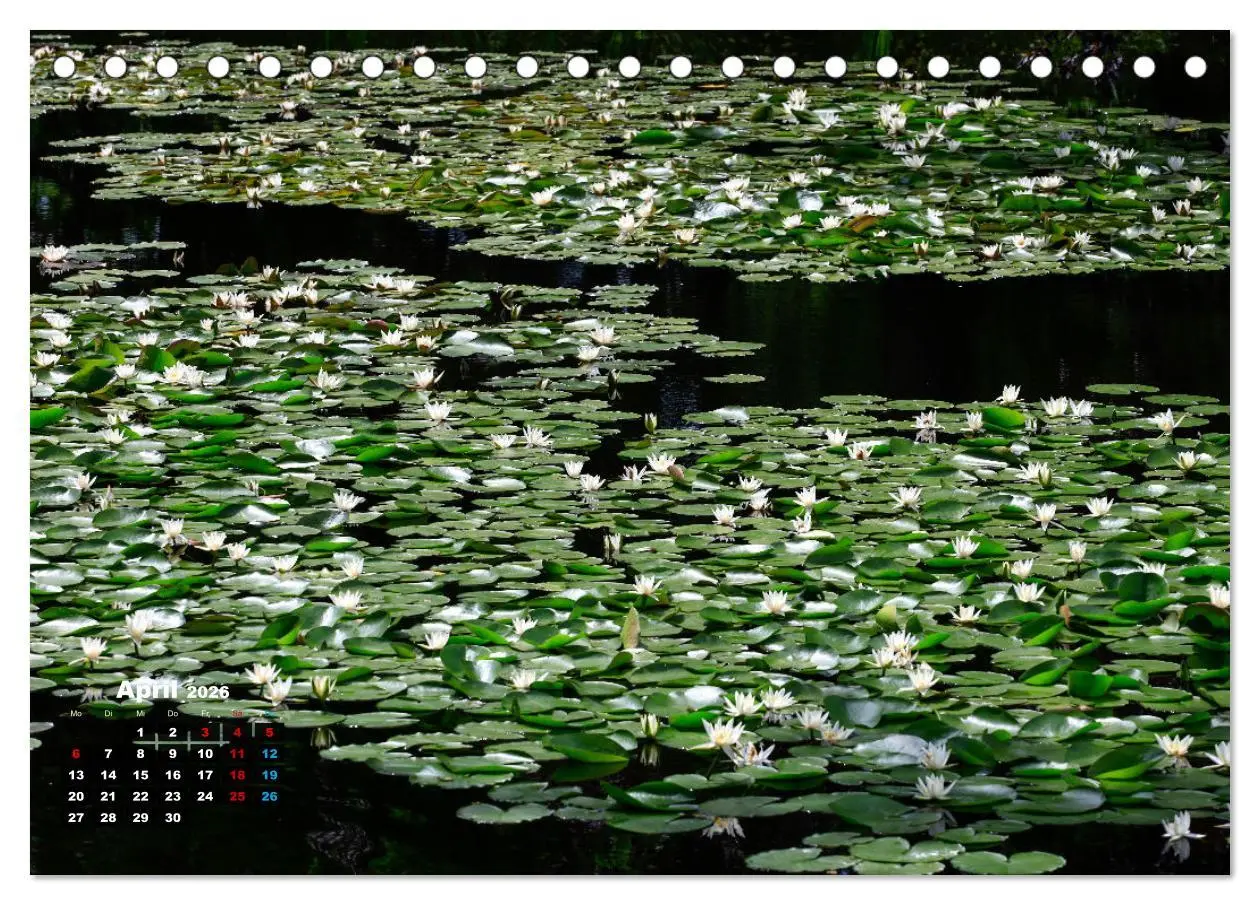Click the Mo weekday header
The width and height of the screenshot is (1260, 905).
click(x=76, y=714)
